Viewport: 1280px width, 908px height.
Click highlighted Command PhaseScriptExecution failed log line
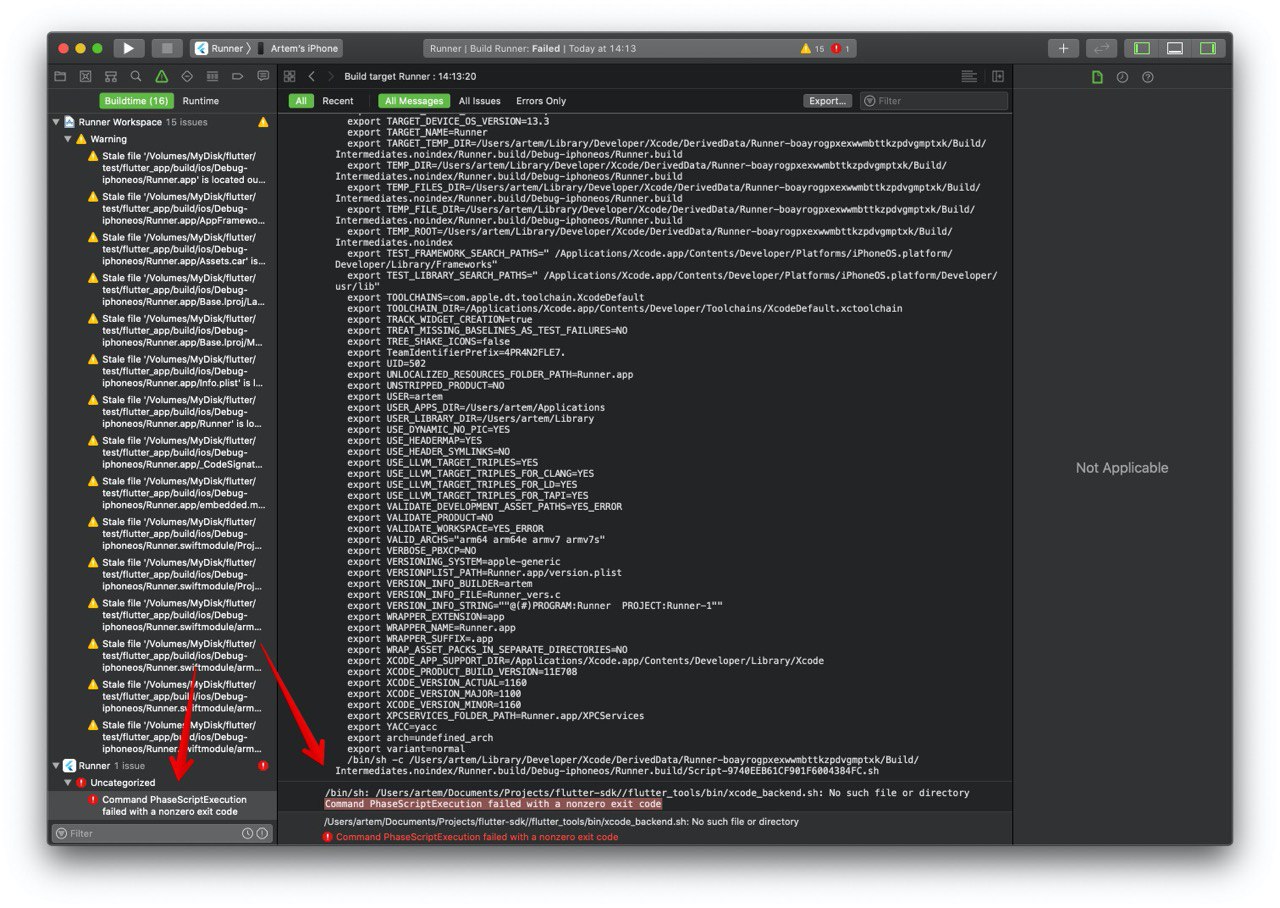[x=493, y=804]
